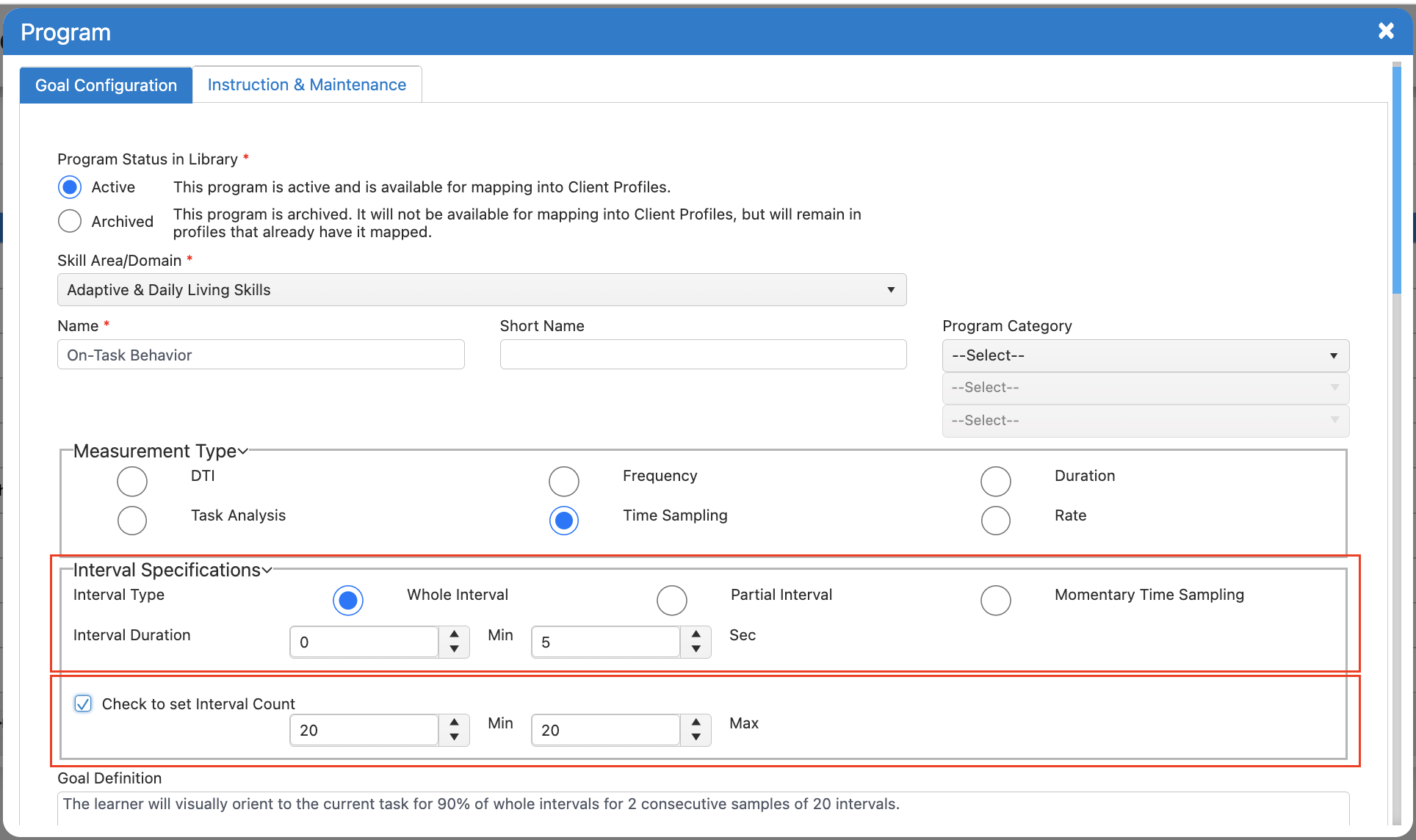Uncheck the set Interval Count checkbox

pos(83,704)
